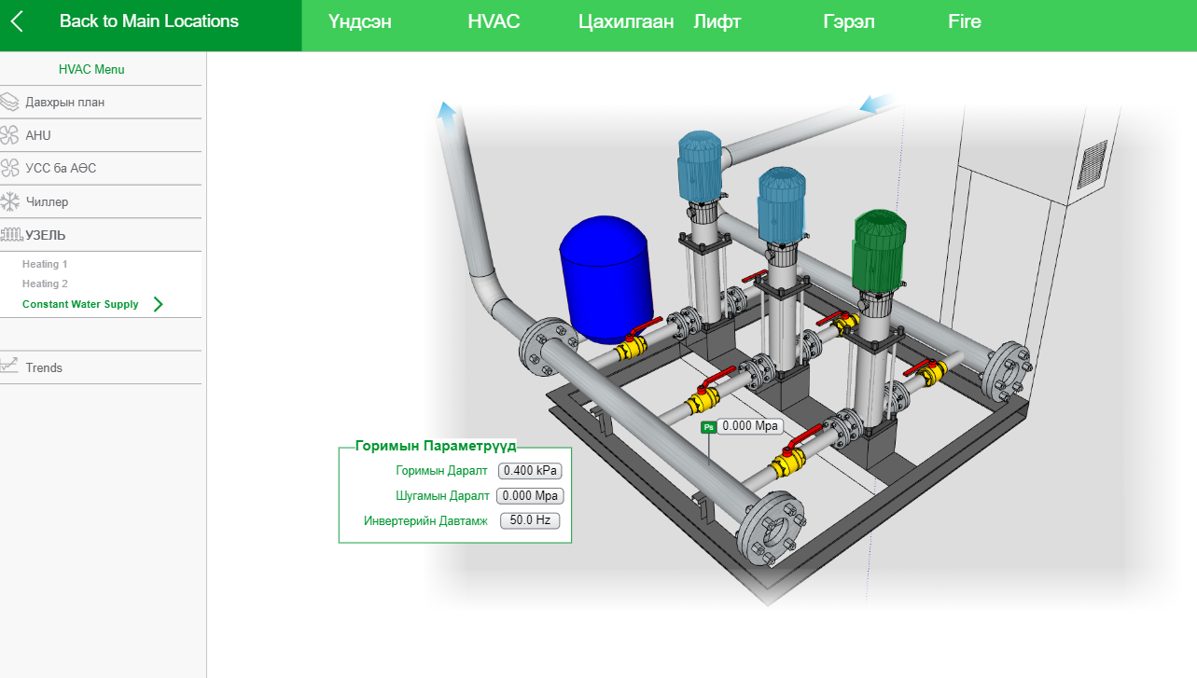This screenshot has width=1197, height=678.
Task: Click the 0.400 kPa pressure value
Action: [x=530, y=471]
